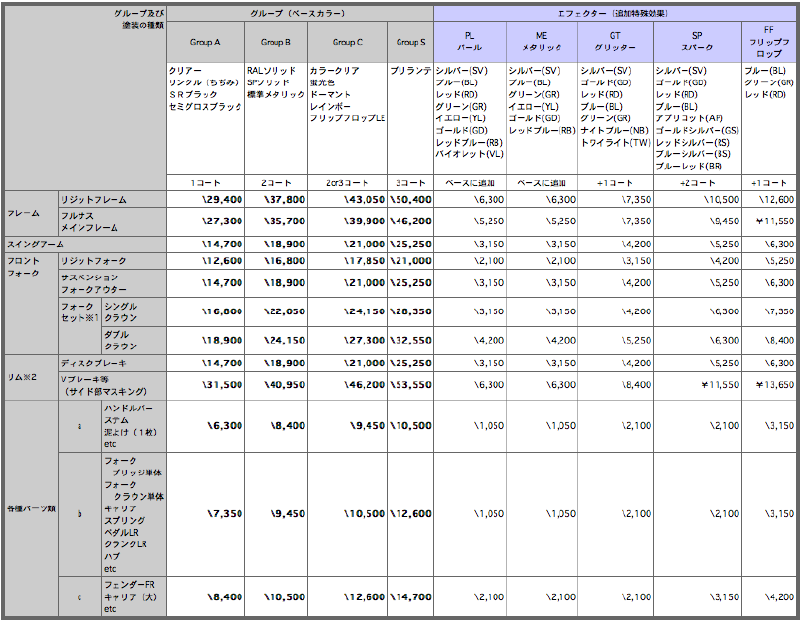The width and height of the screenshot is (800, 622).
Task: Click the 'Group A' column header
Action: [205, 42]
